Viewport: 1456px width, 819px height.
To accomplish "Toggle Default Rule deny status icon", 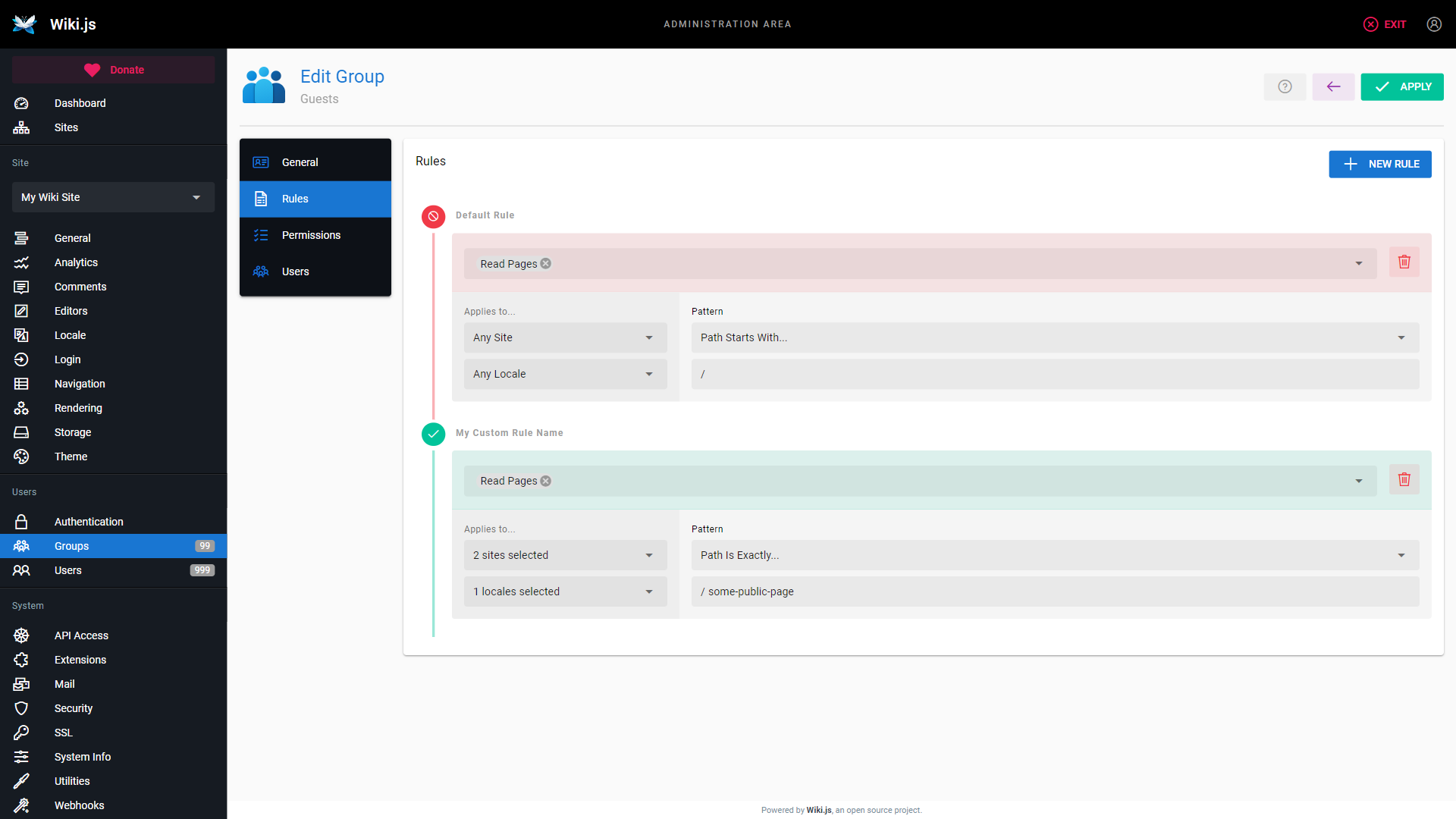I will [433, 216].
